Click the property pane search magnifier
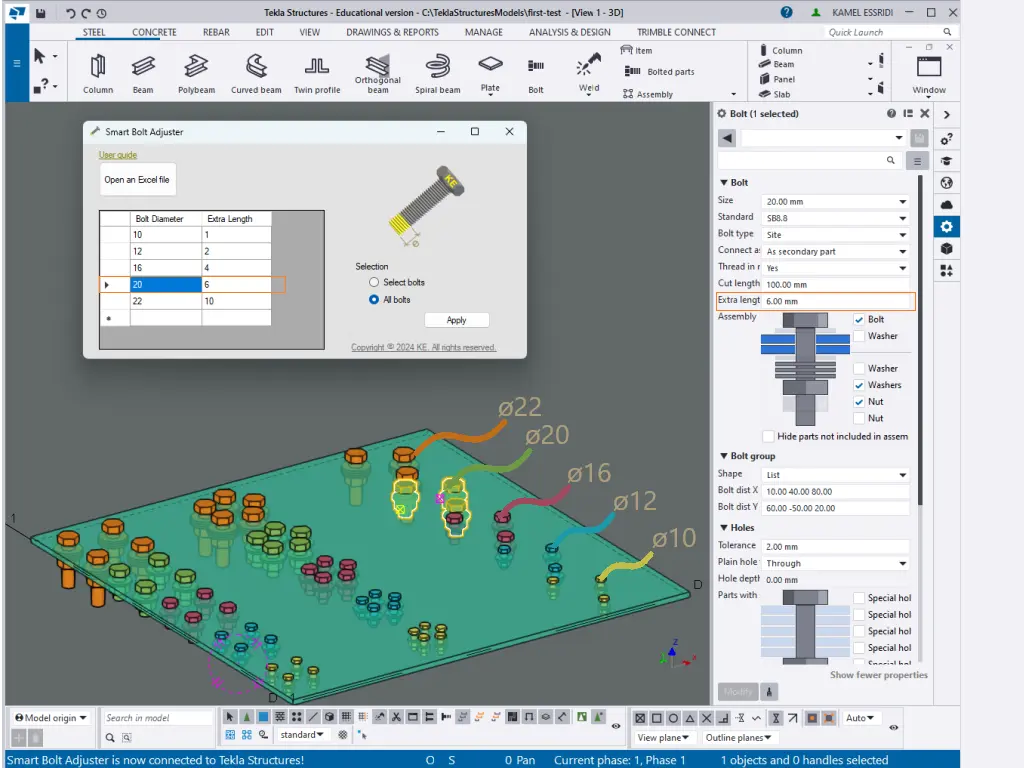 tap(890, 160)
